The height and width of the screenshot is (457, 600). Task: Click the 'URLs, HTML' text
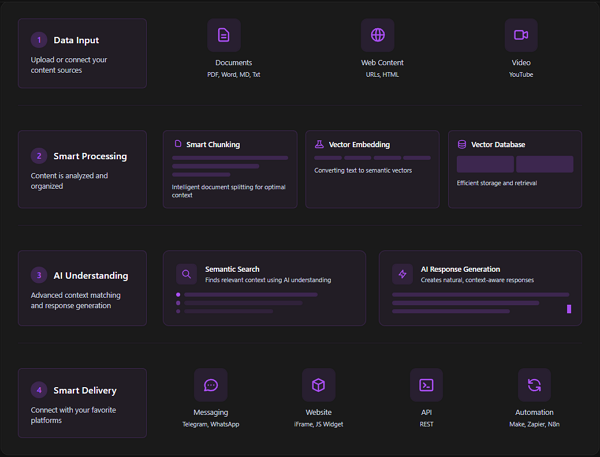point(382,75)
